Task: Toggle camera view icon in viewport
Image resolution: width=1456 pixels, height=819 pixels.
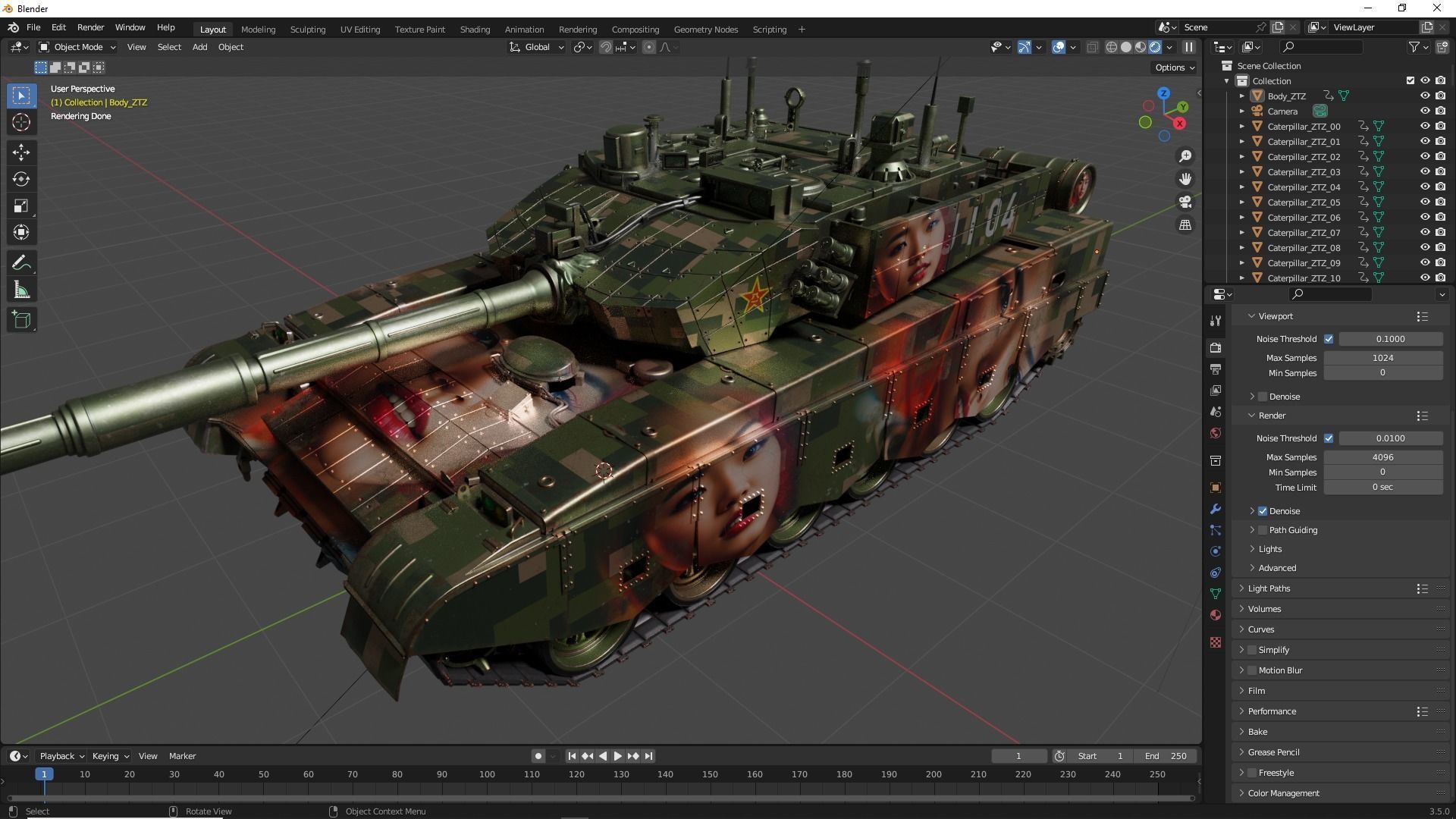Action: (x=1185, y=202)
